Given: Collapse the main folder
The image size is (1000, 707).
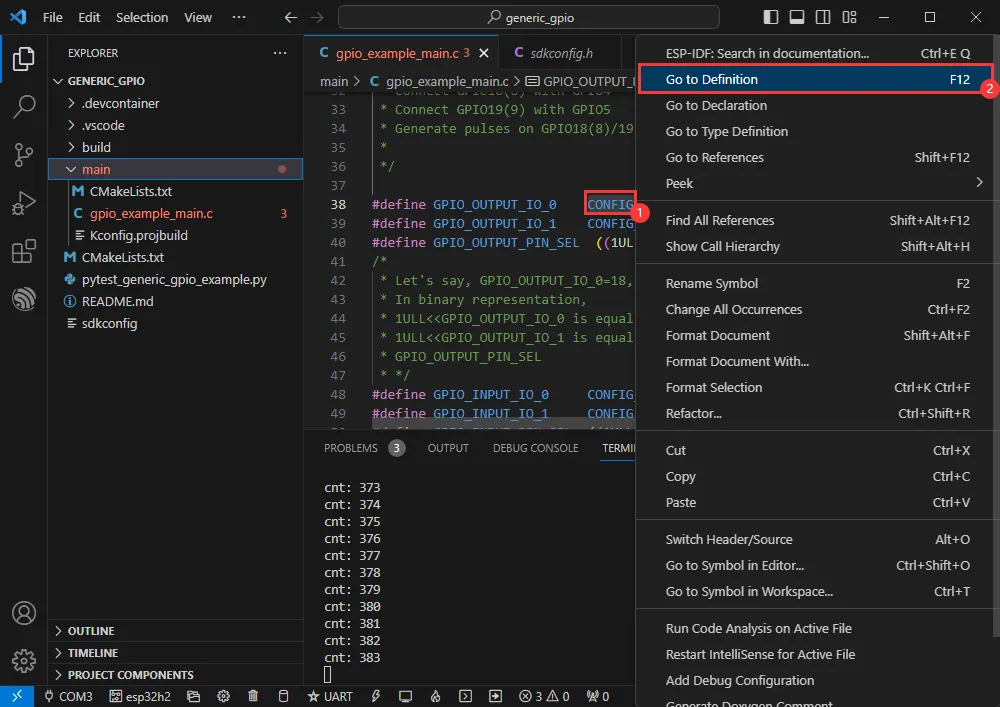Looking at the screenshot, I should [x=96, y=169].
